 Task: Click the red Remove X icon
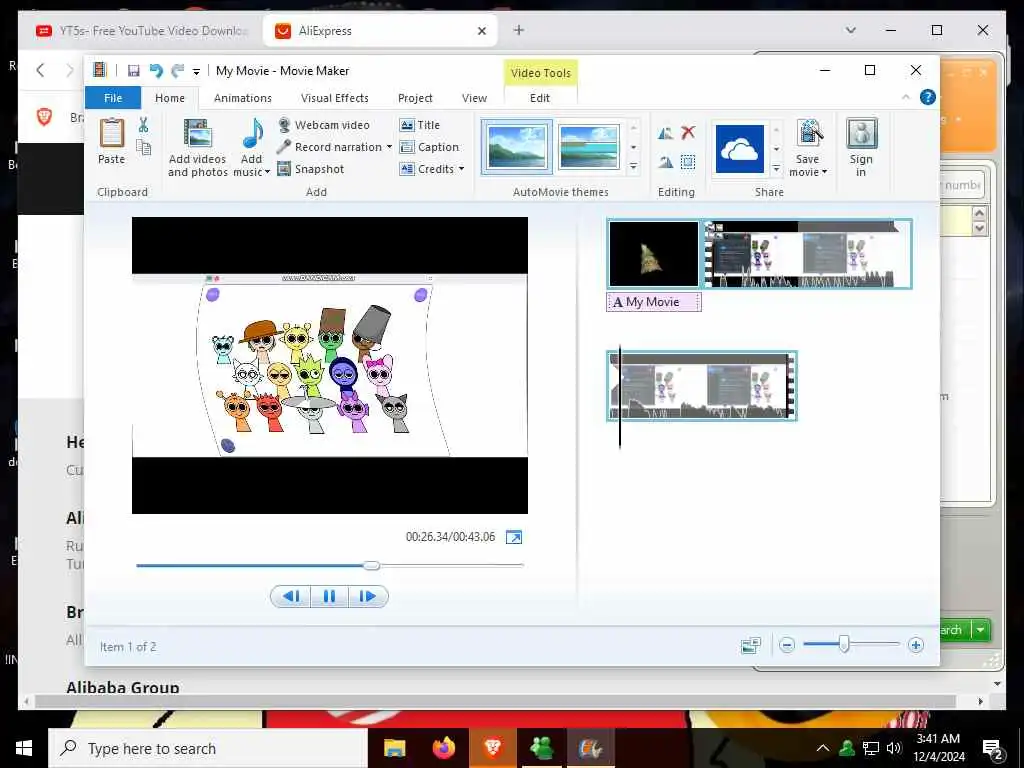[688, 133]
